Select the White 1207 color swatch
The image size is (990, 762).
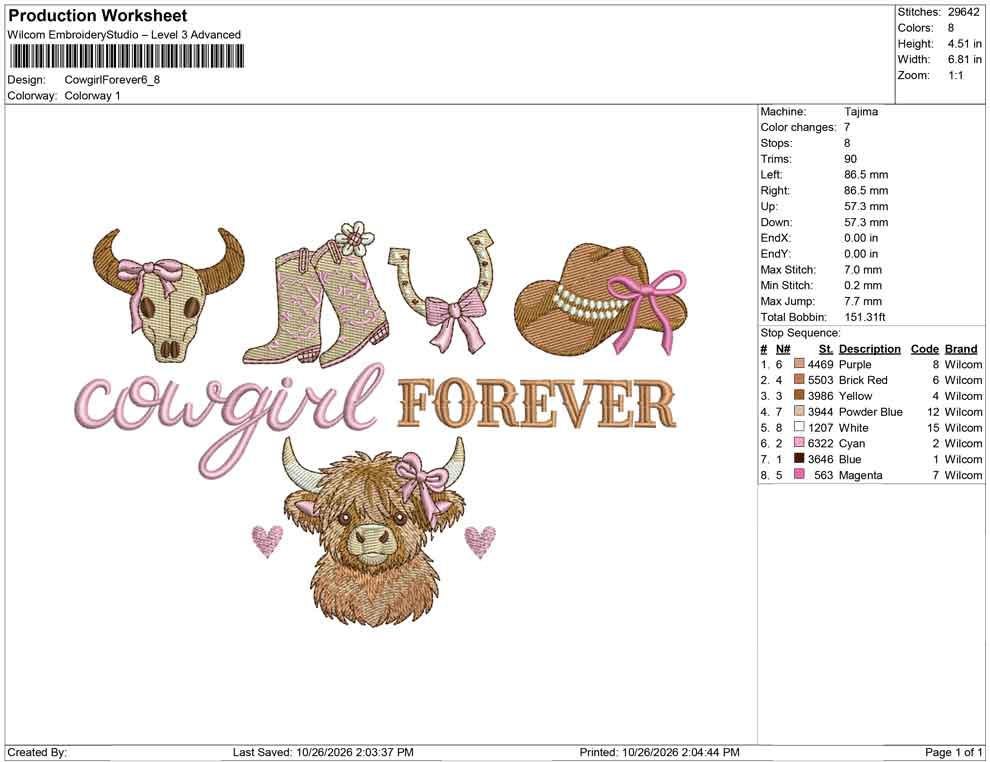(799, 427)
